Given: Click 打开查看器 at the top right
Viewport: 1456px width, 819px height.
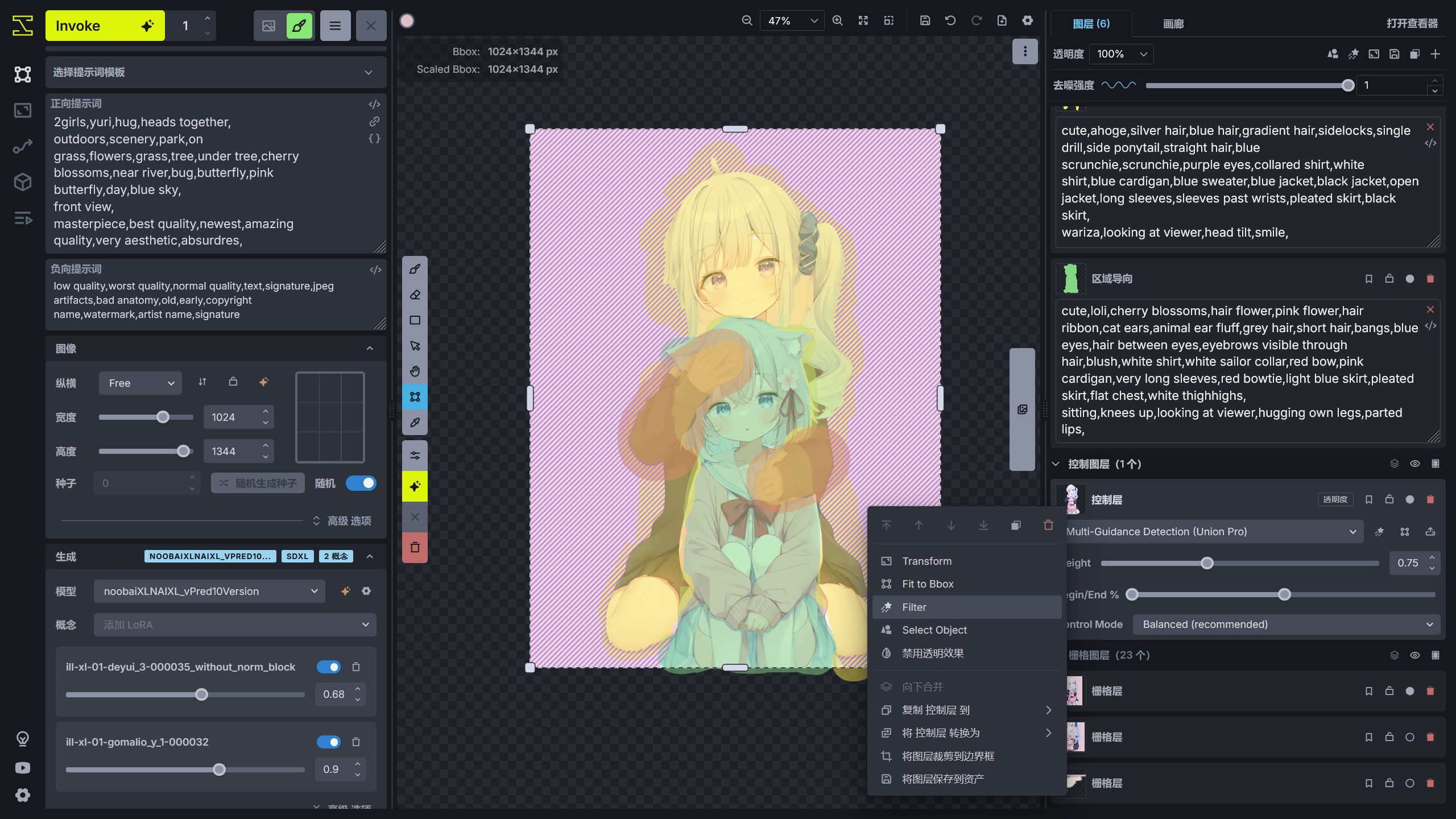Looking at the screenshot, I should point(1413,24).
